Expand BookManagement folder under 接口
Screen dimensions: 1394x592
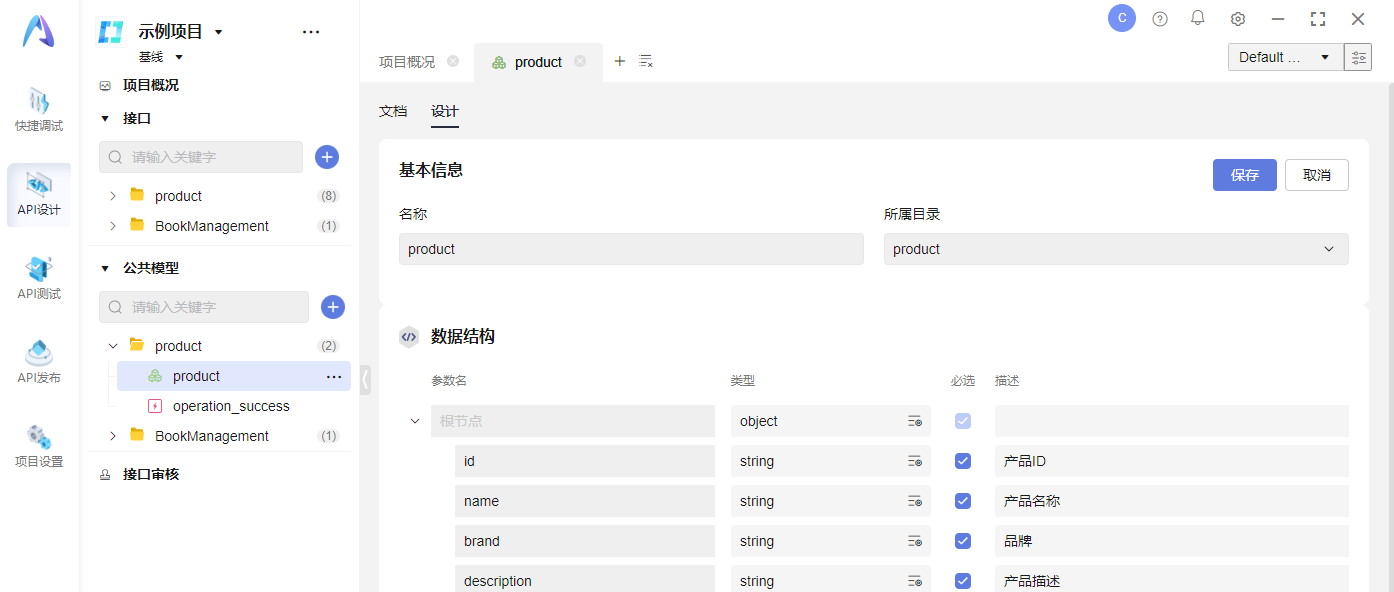coord(113,226)
